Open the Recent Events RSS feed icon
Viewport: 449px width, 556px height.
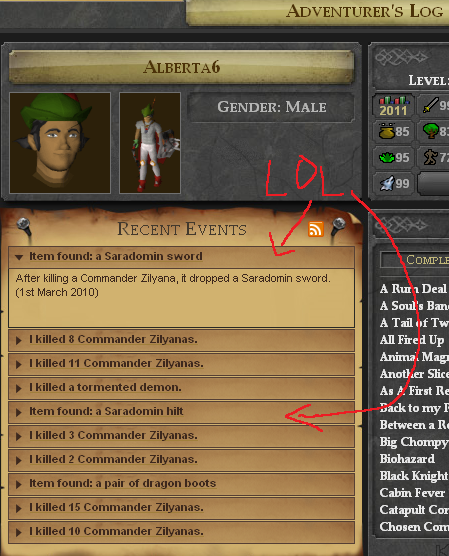tap(316, 229)
